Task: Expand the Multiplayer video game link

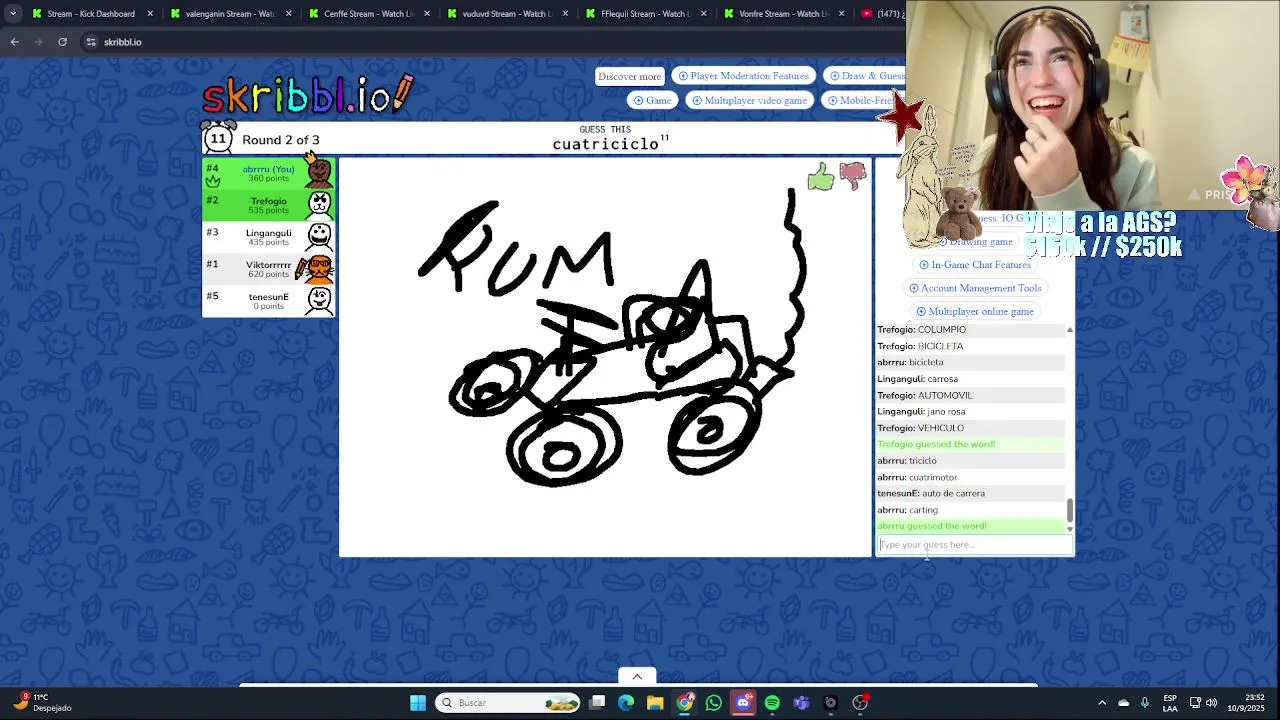Action: tap(749, 100)
